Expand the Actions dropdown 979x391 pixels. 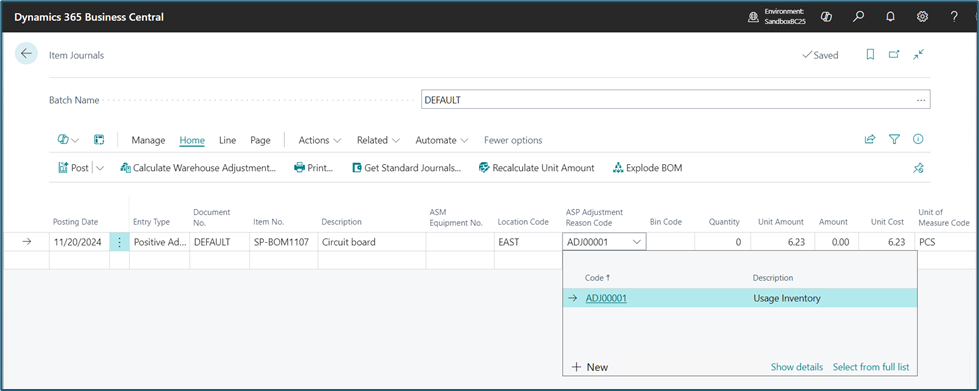coord(320,140)
